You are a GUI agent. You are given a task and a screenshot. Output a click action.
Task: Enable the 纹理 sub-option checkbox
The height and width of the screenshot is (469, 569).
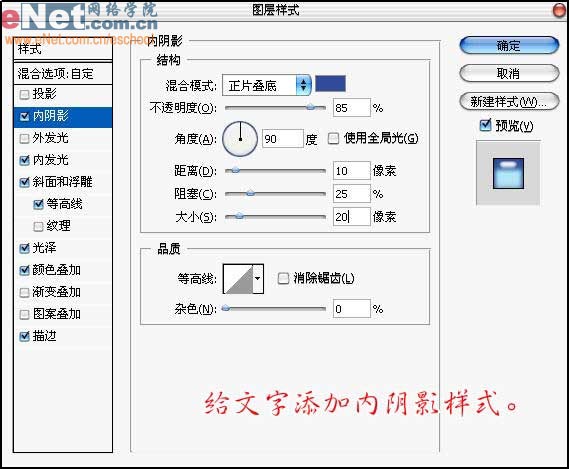(x=38, y=227)
